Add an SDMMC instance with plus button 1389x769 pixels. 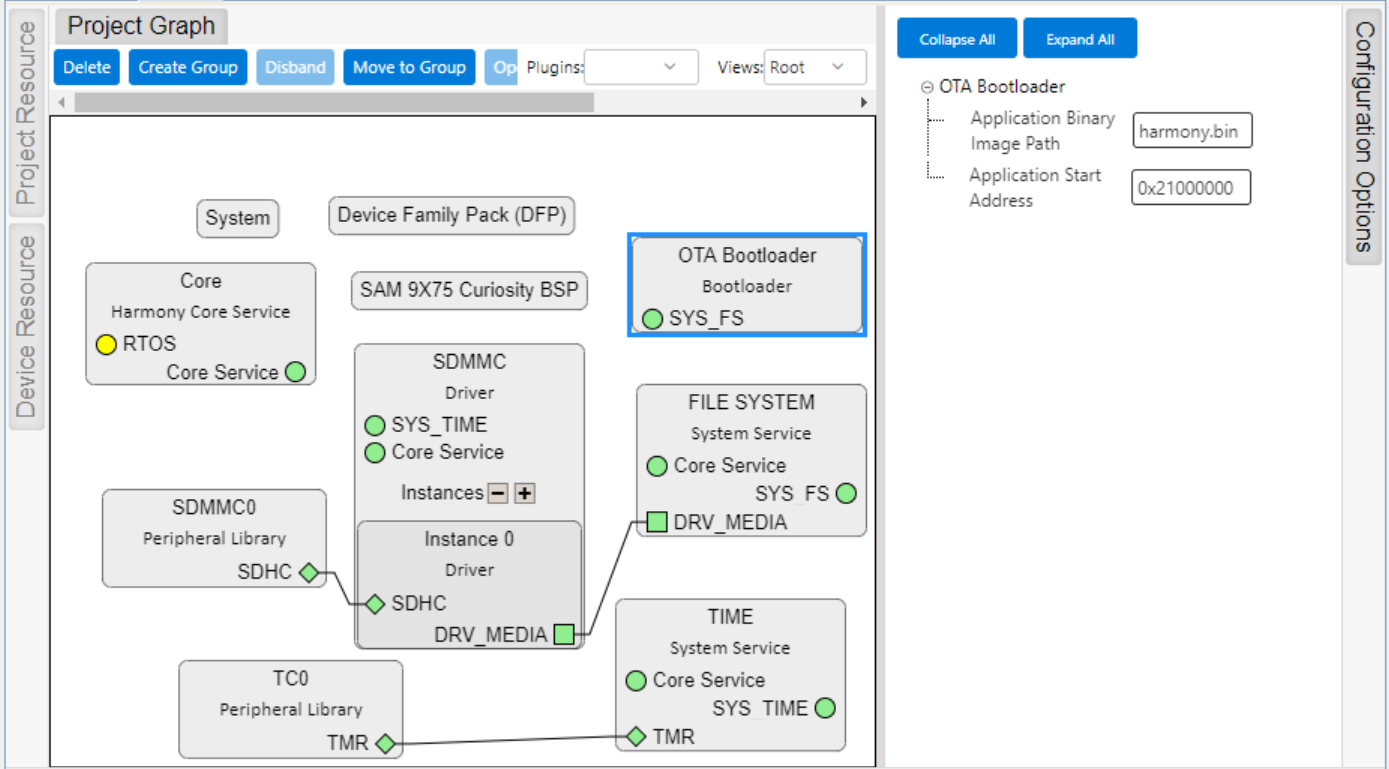coord(524,493)
